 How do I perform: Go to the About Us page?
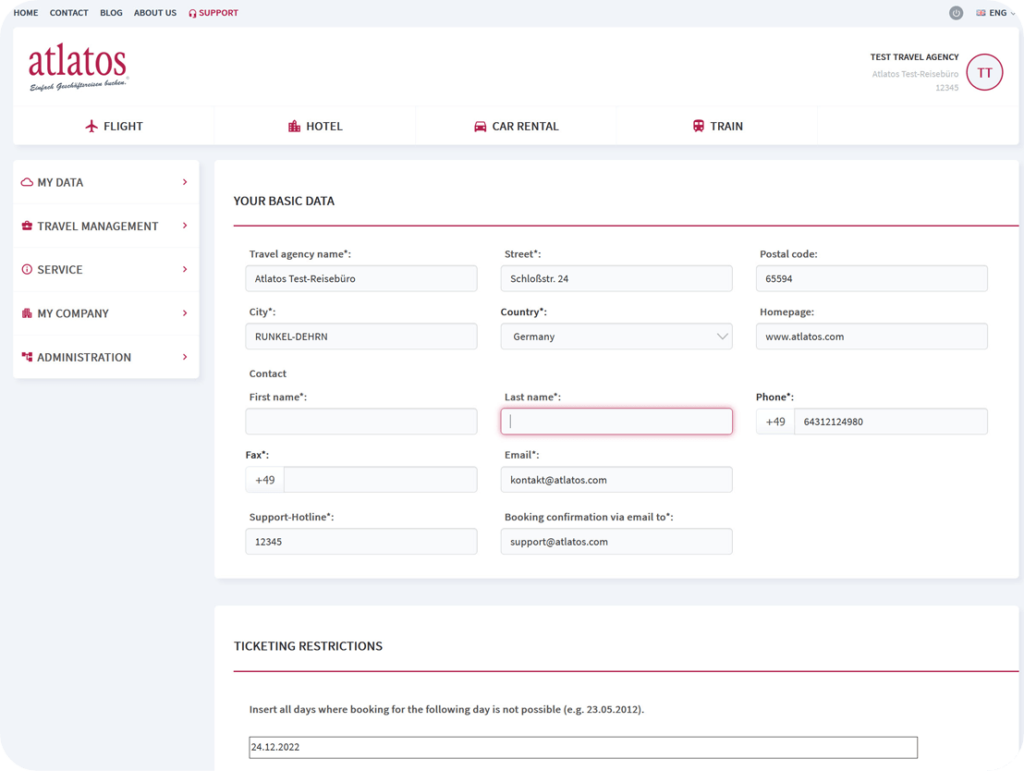click(x=155, y=13)
